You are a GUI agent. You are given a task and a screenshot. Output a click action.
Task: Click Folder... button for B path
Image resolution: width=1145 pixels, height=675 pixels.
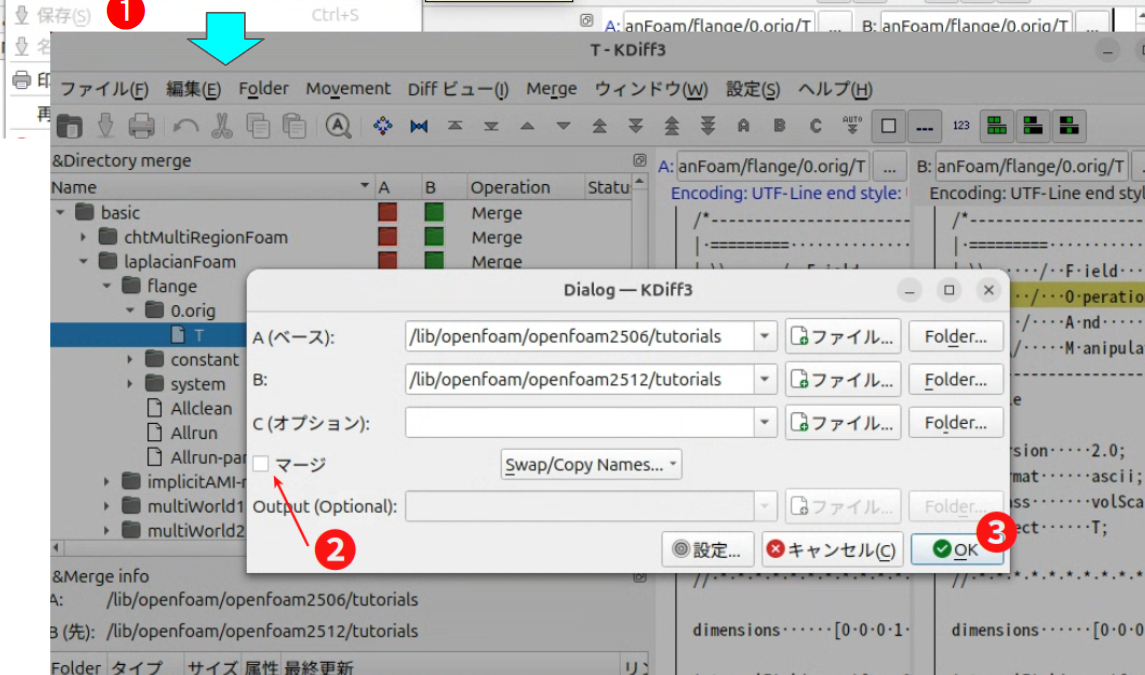[x=955, y=380]
